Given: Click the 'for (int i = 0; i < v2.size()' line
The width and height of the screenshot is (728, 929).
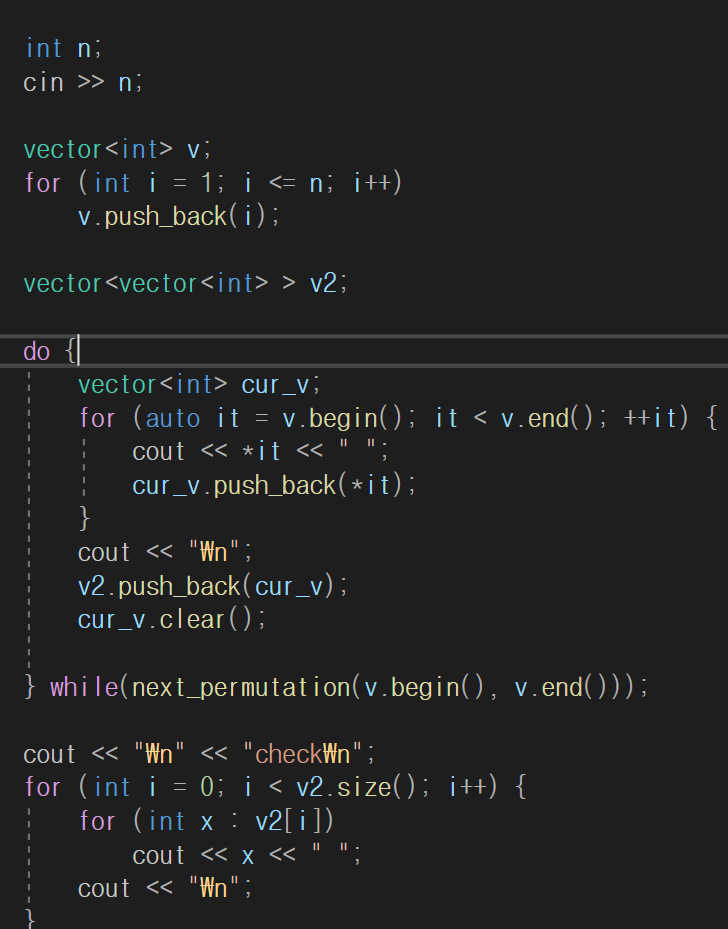Looking at the screenshot, I should coord(275,788).
